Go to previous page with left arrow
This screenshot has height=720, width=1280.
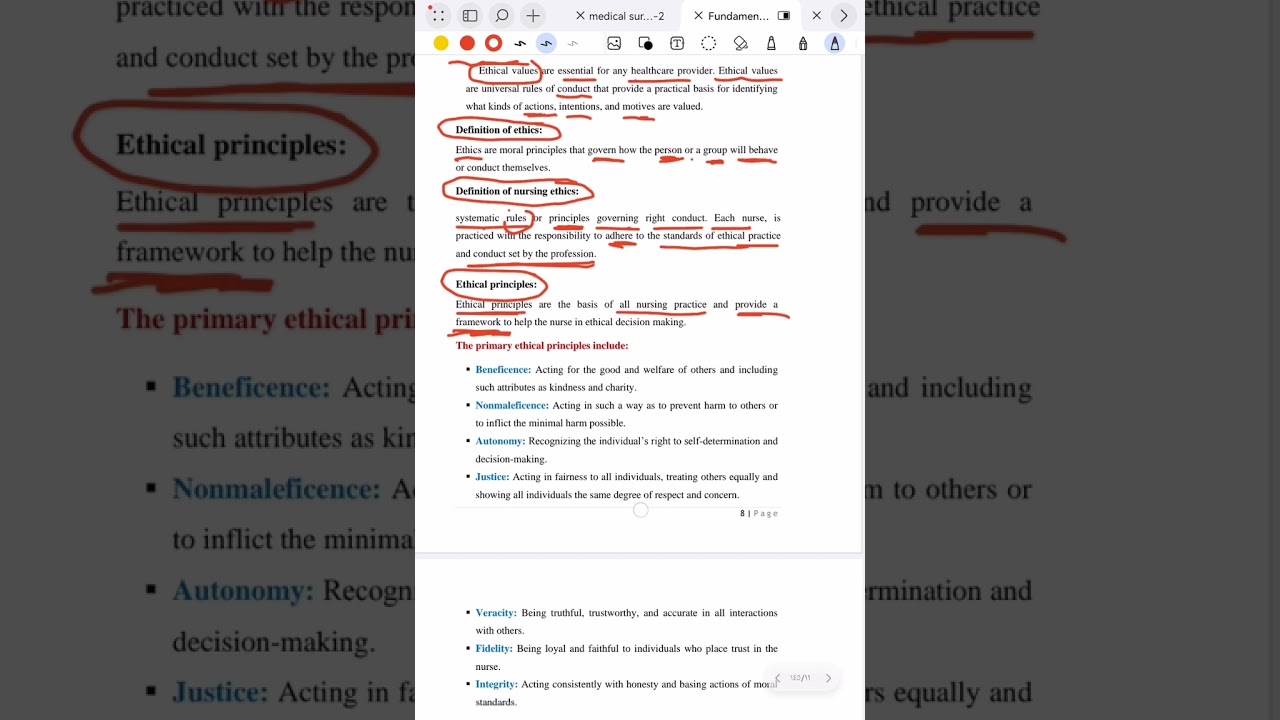pos(778,678)
